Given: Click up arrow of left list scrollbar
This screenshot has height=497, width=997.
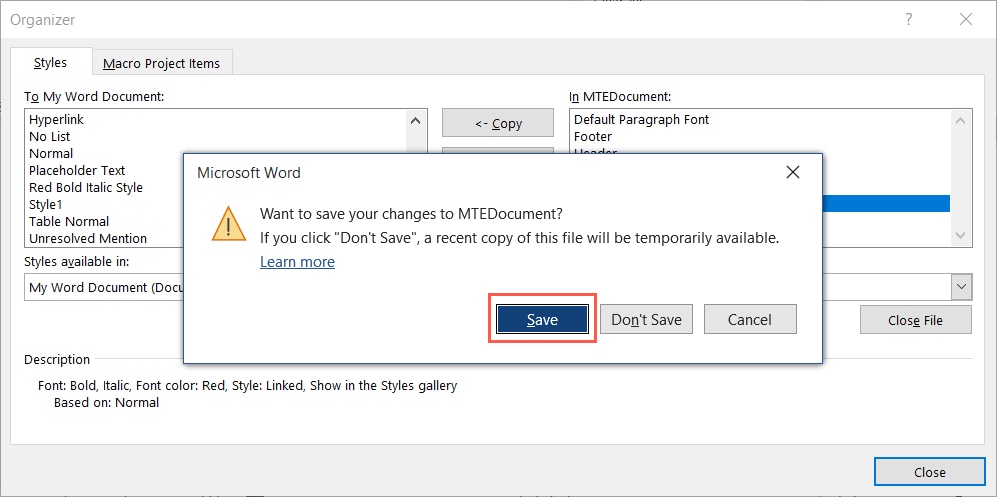Looking at the screenshot, I should pyautogui.click(x=415, y=120).
